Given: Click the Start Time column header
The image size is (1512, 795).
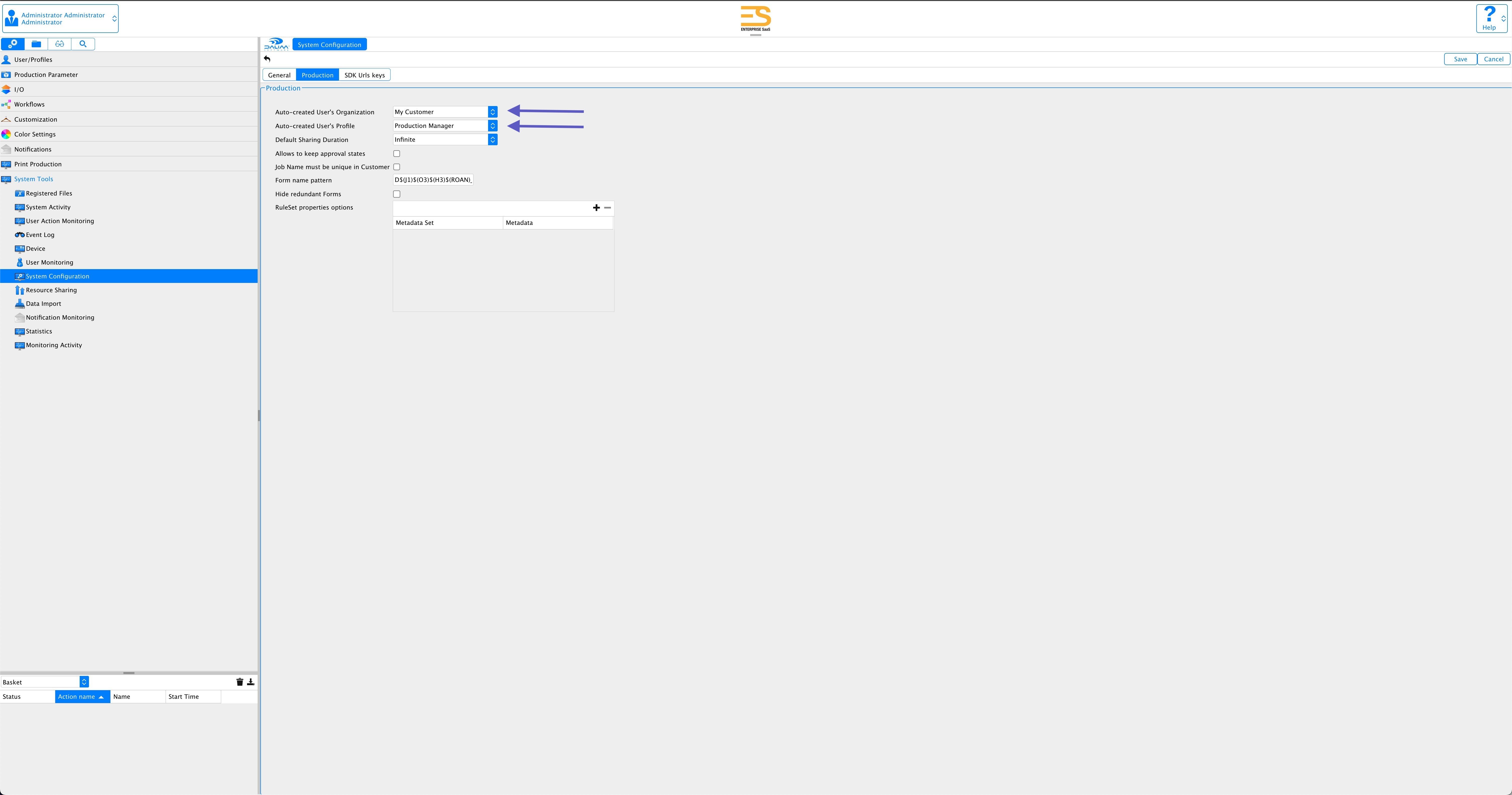Looking at the screenshot, I should [x=193, y=697].
